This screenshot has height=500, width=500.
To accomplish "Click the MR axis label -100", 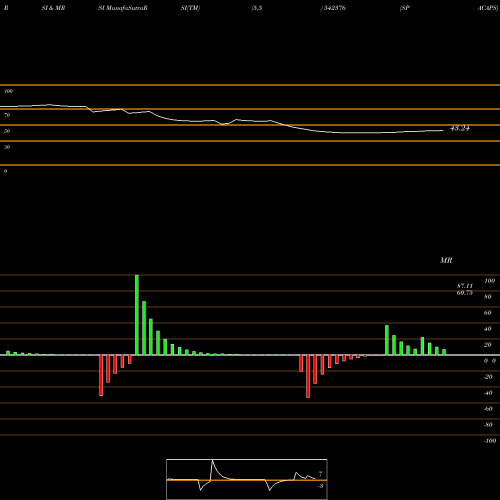I will click(x=490, y=441).
